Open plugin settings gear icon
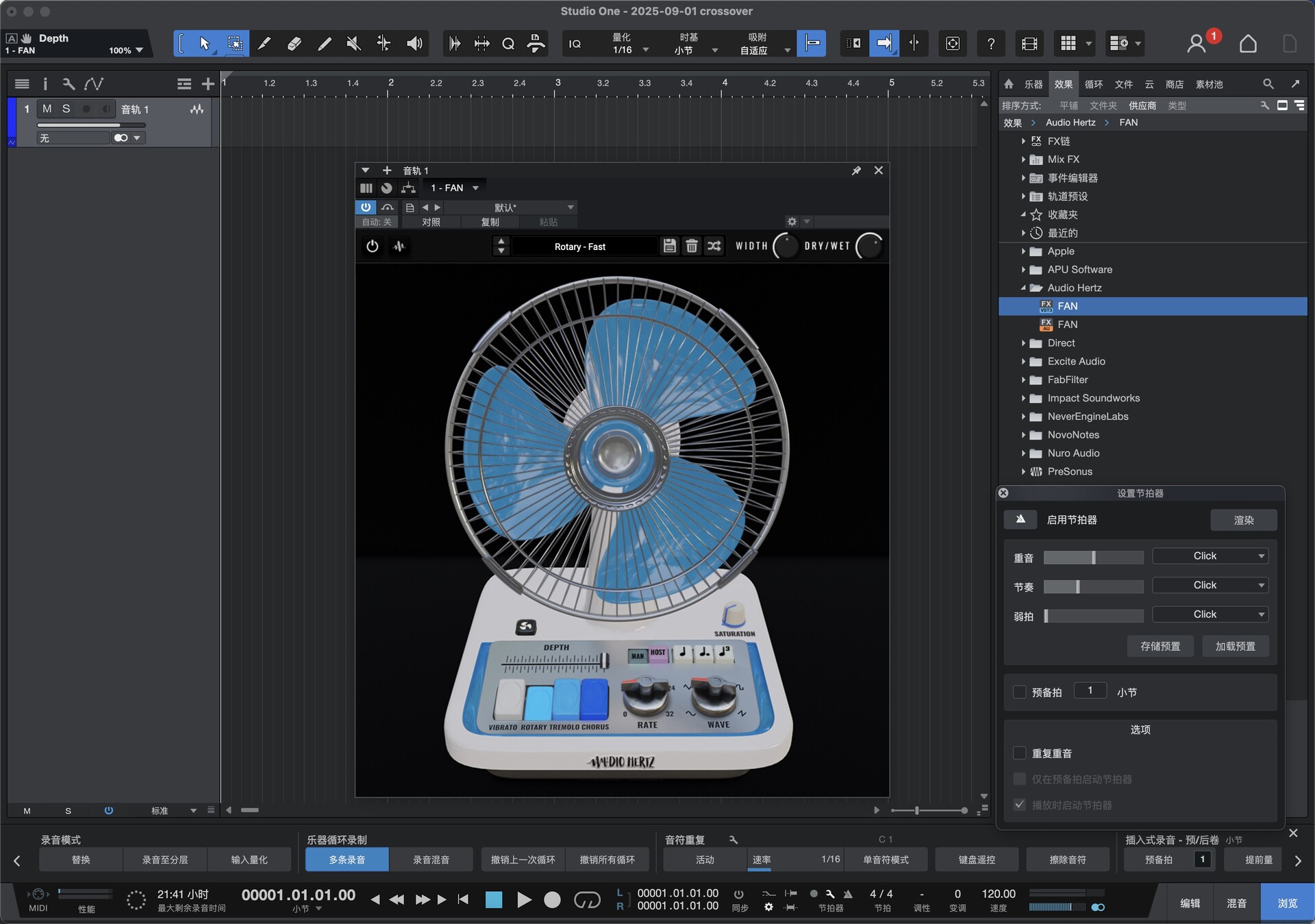 792,221
